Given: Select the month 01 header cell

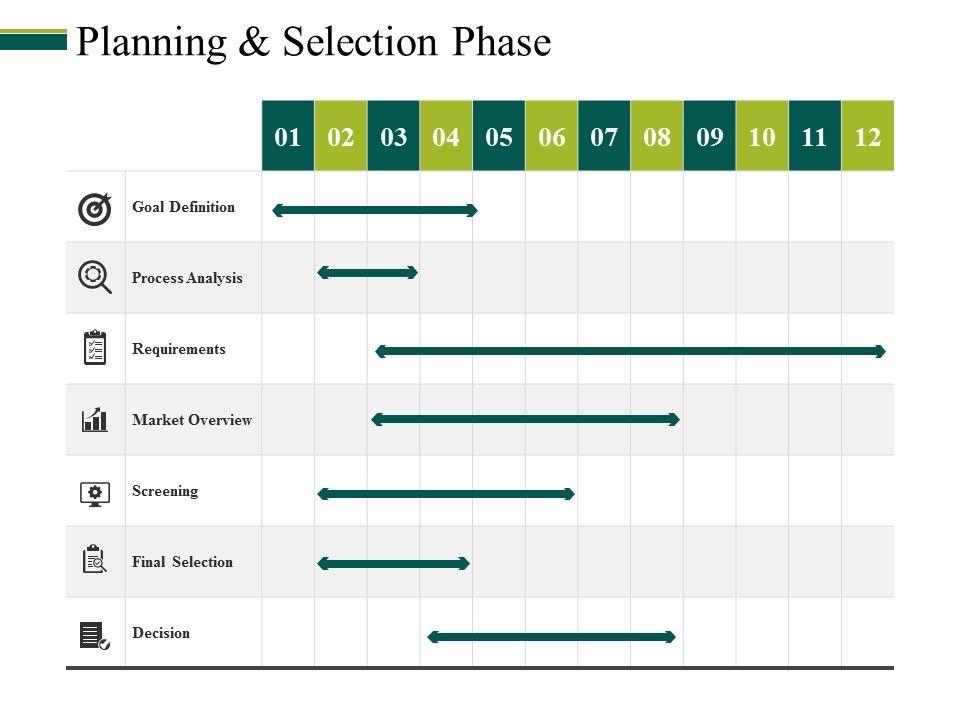Looking at the screenshot, I should click(x=288, y=136).
